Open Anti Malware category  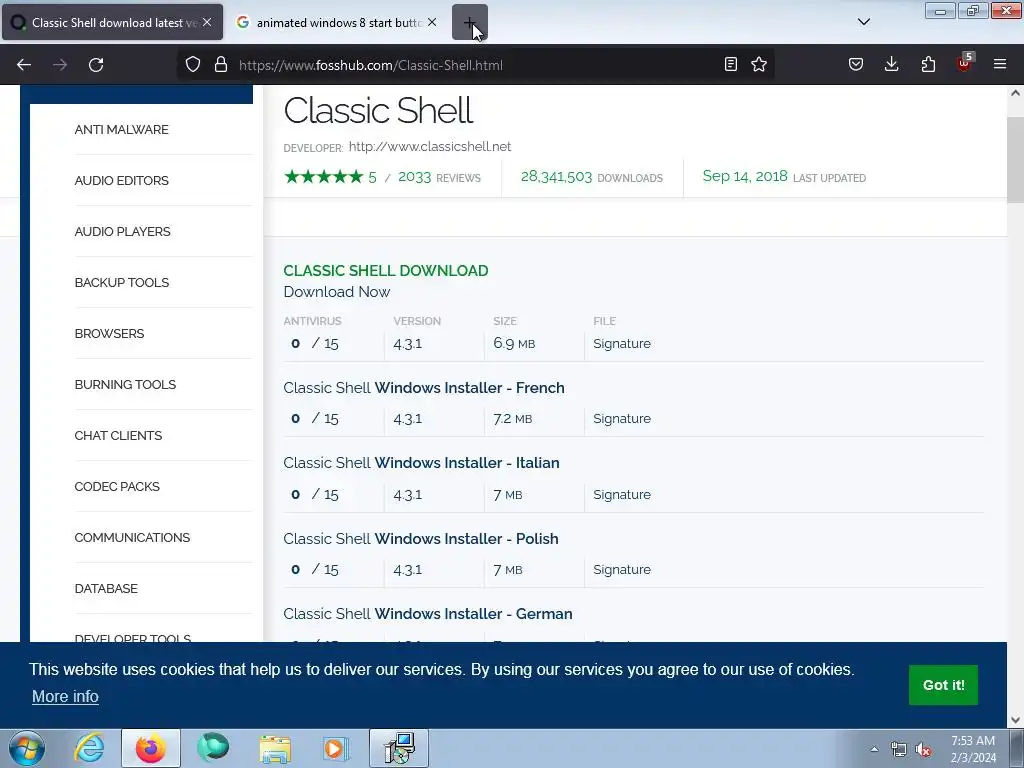[x=121, y=129]
